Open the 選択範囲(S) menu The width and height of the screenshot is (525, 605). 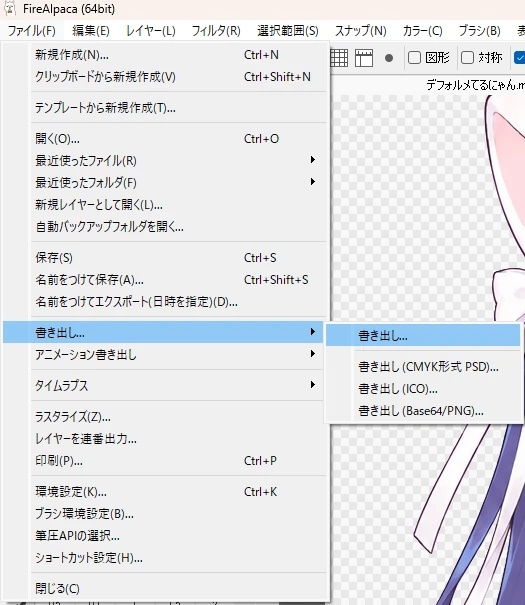288,30
